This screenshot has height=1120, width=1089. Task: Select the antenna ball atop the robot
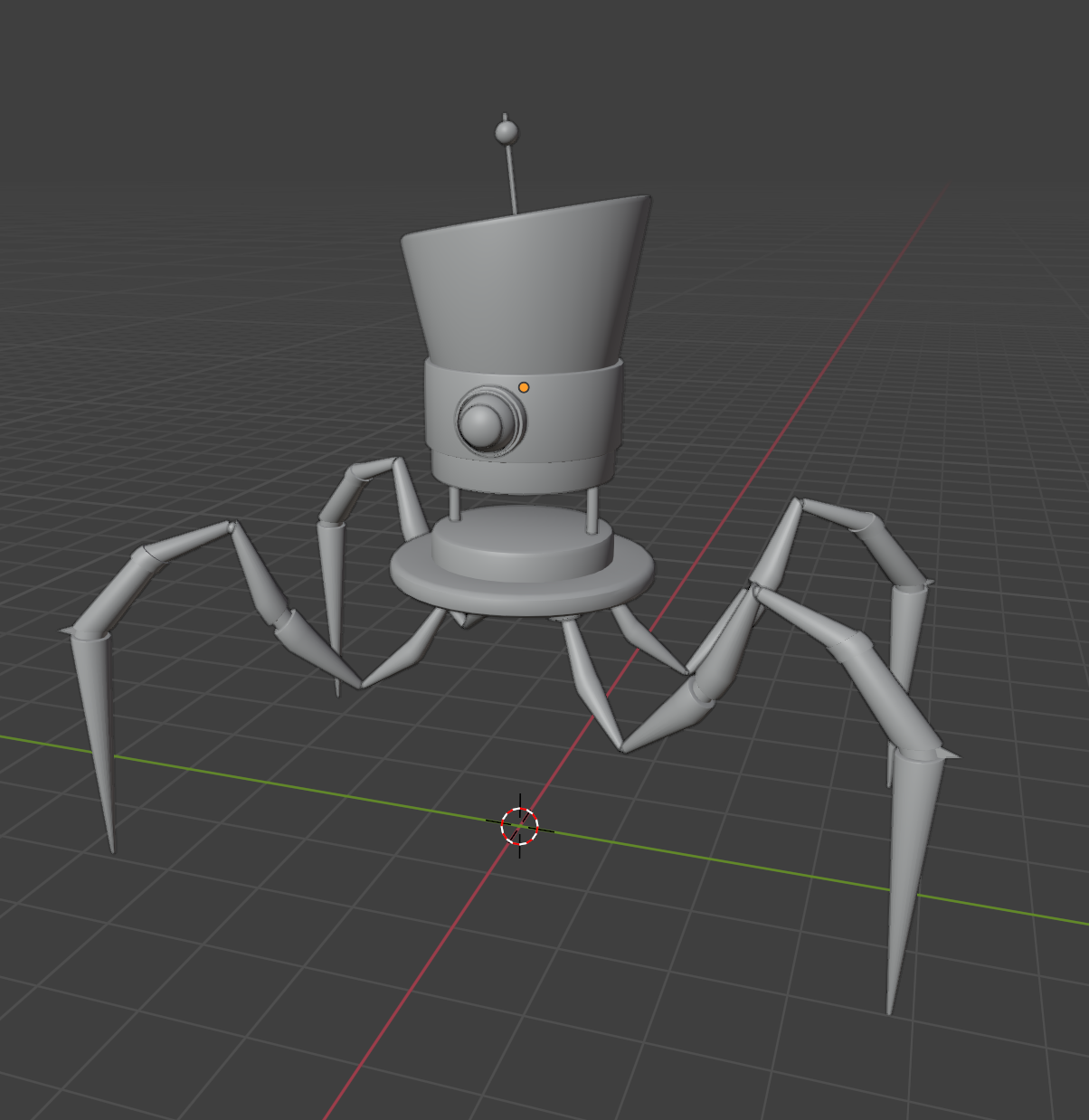tap(507, 132)
